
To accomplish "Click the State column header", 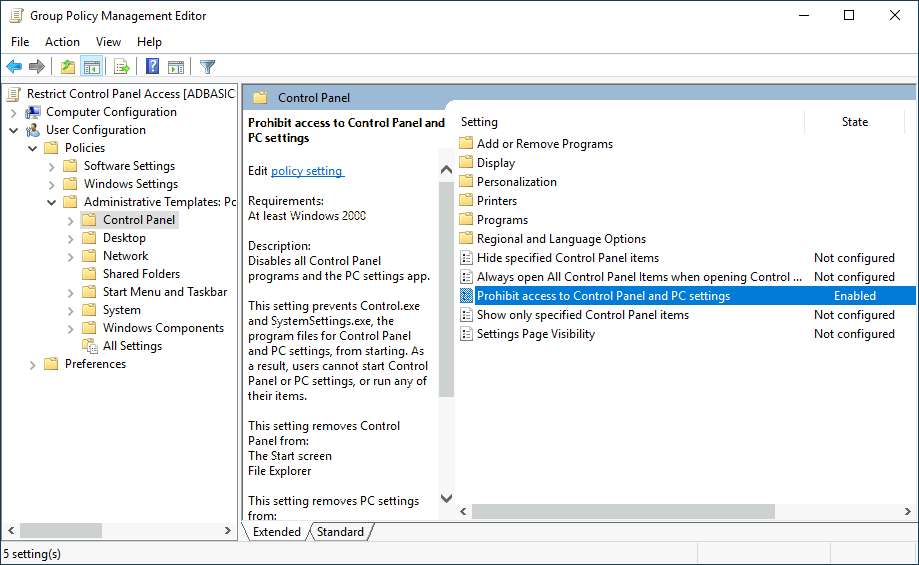I will coord(854,122).
